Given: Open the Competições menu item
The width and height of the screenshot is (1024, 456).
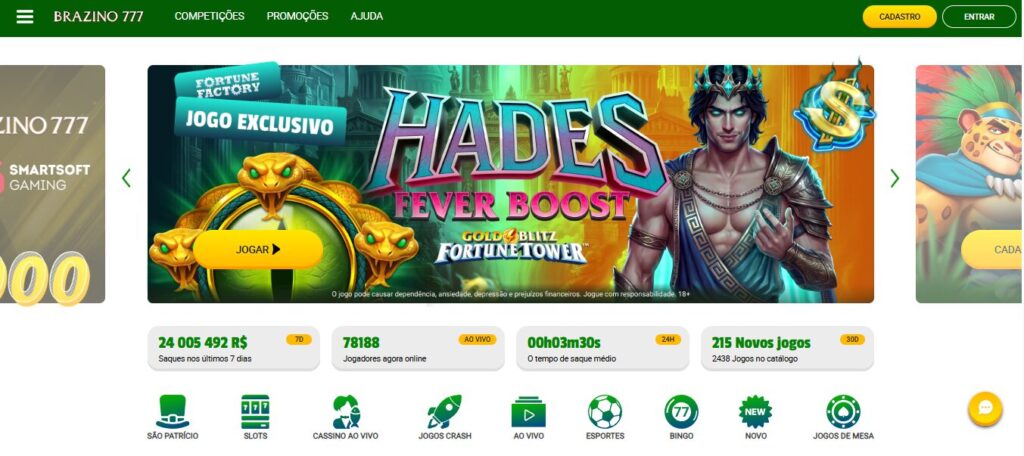Looking at the screenshot, I should (210, 16).
